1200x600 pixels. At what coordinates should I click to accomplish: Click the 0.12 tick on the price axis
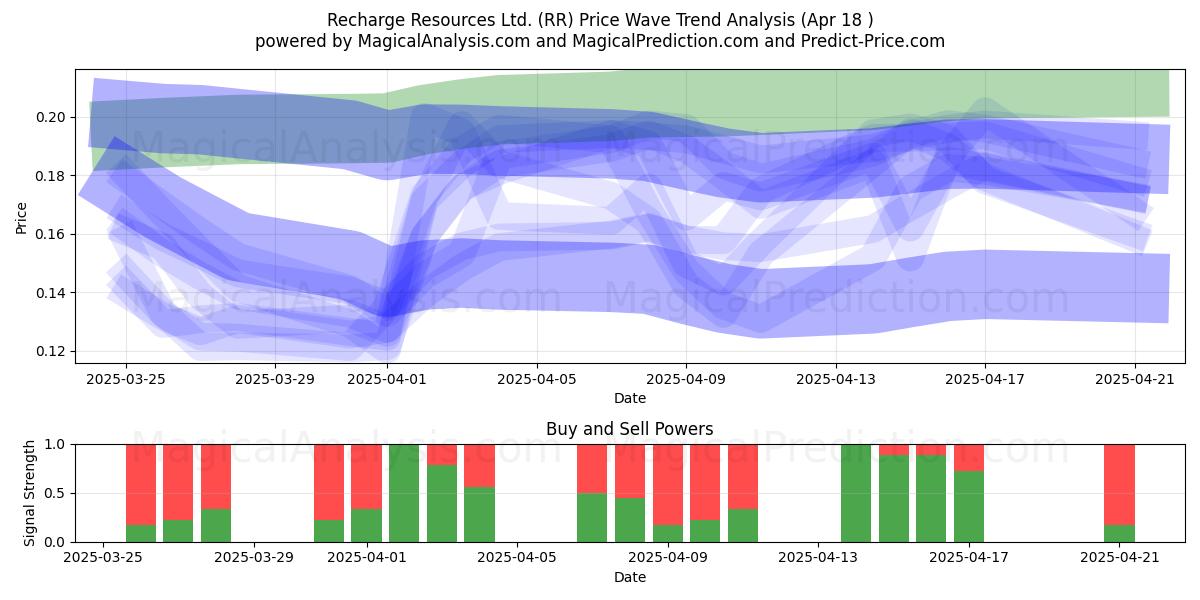click(52, 351)
